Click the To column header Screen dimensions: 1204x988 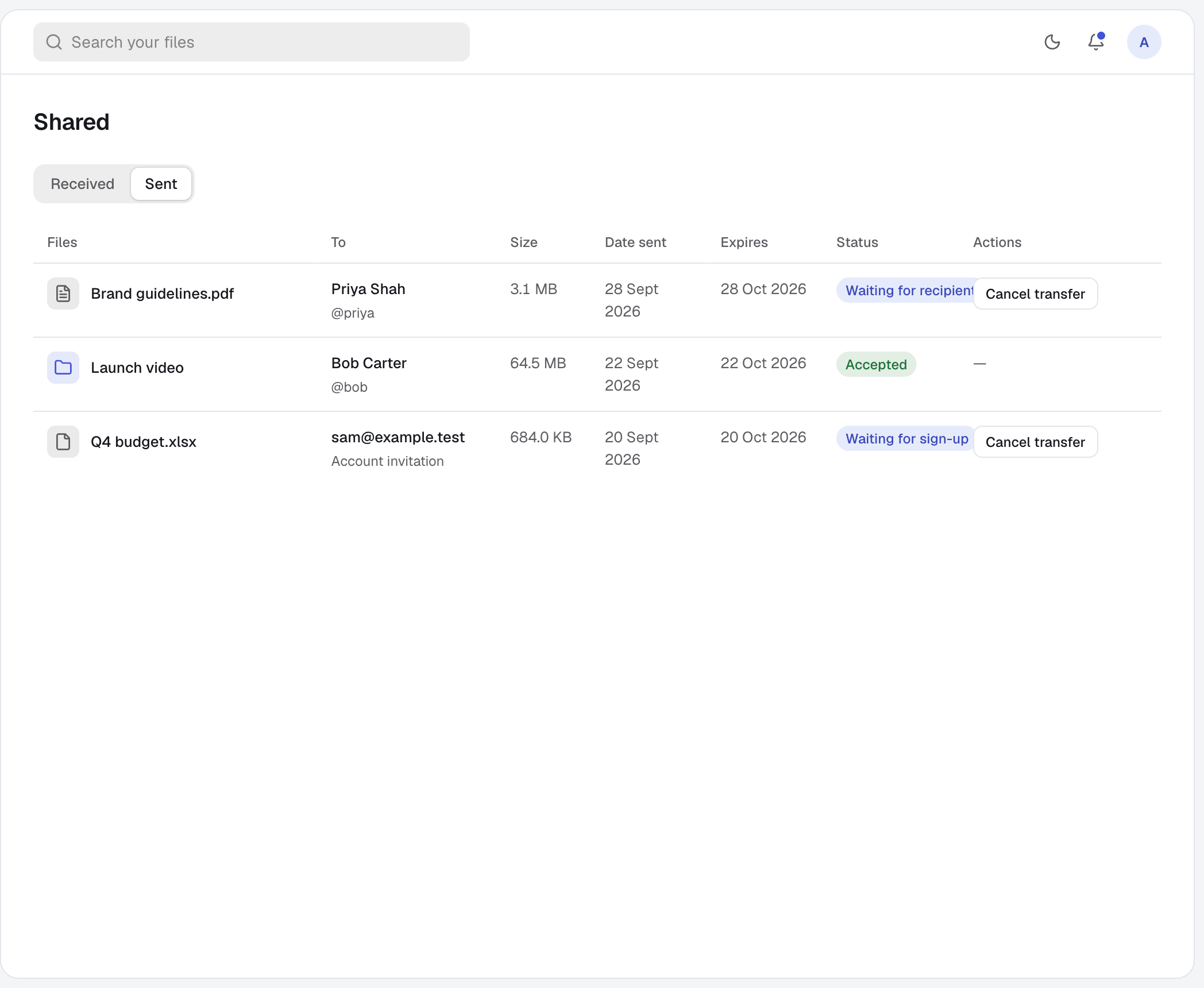pyautogui.click(x=338, y=242)
